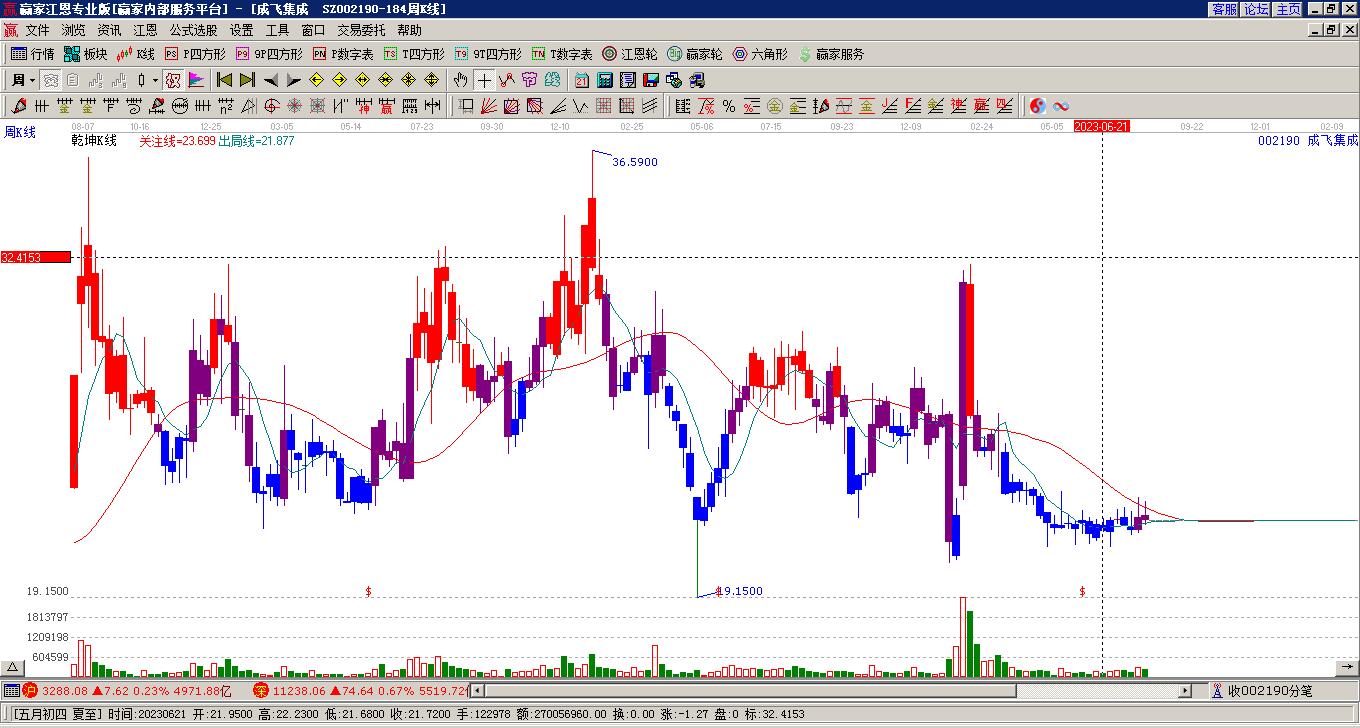
Task: Open the 9P四方形 tool
Action: (269, 54)
